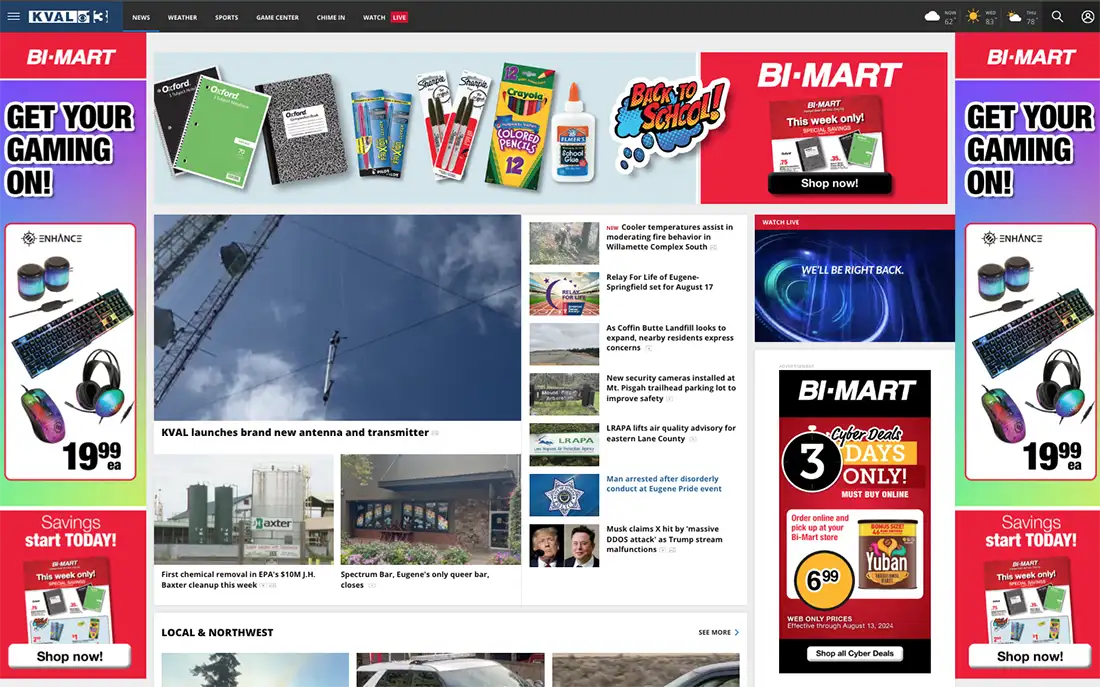Open the search magnifier icon
The height and width of the screenshot is (687, 1100).
[1057, 16]
